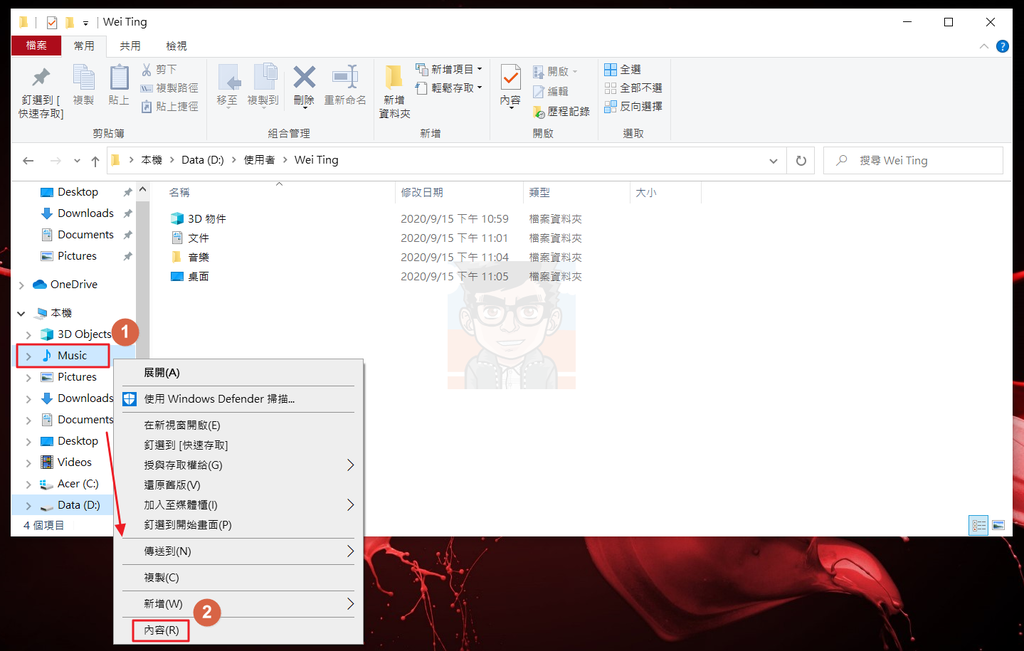Click Select all (全選) in ribbon
1024x651 pixels.
pyautogui.click(x=622, y=69)
